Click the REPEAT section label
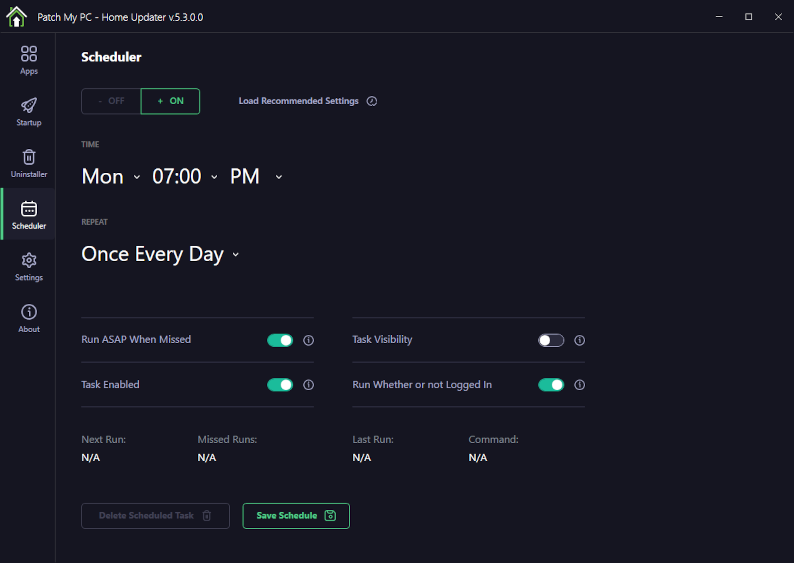This screenshot has height=563, width=794. click(x=94, y=222)
